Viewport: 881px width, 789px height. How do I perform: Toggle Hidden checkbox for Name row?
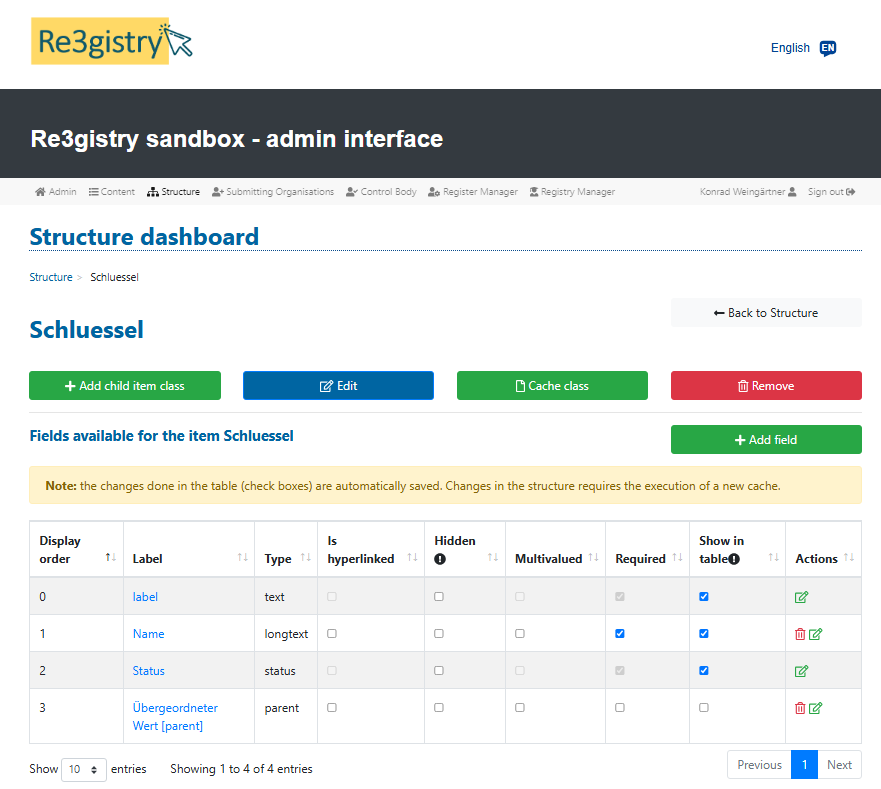click(439, 634)
